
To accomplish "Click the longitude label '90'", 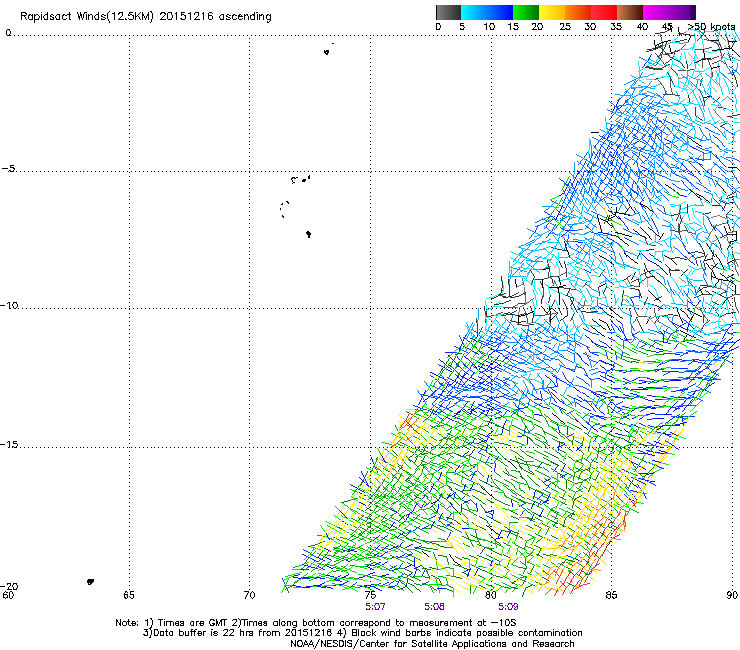I will 732,595.
